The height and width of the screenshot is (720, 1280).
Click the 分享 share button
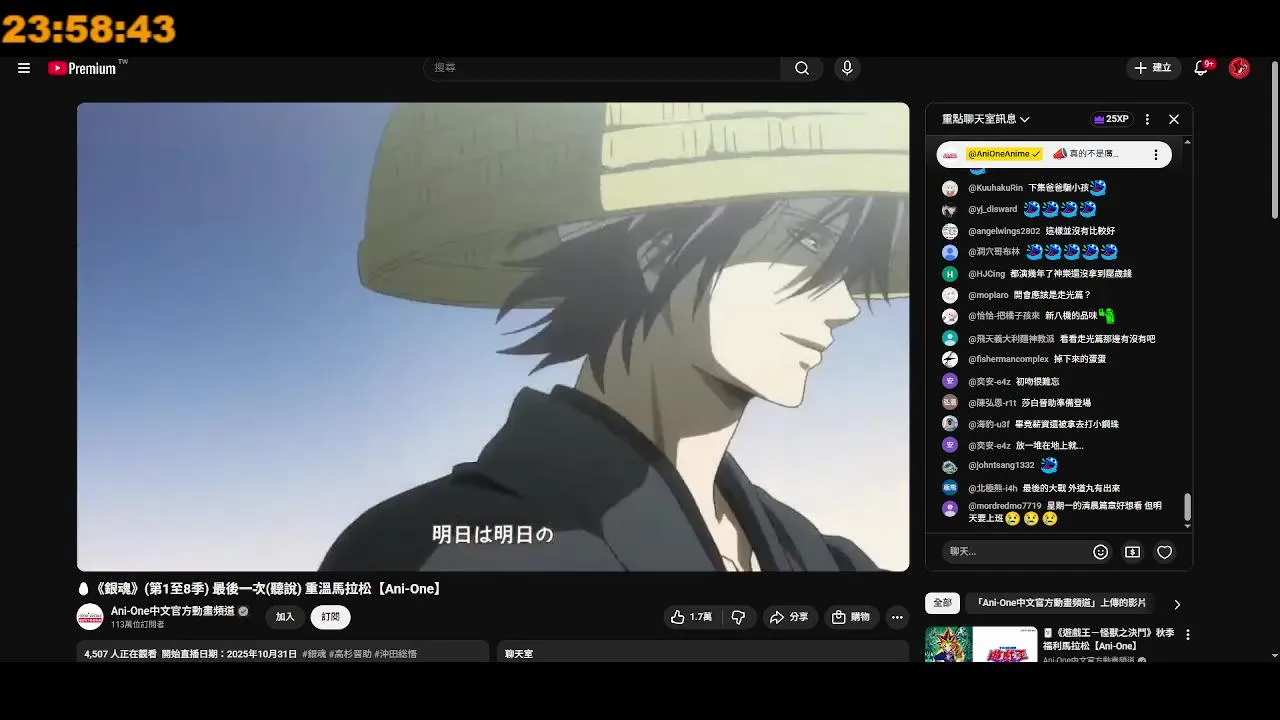point(789,617)
